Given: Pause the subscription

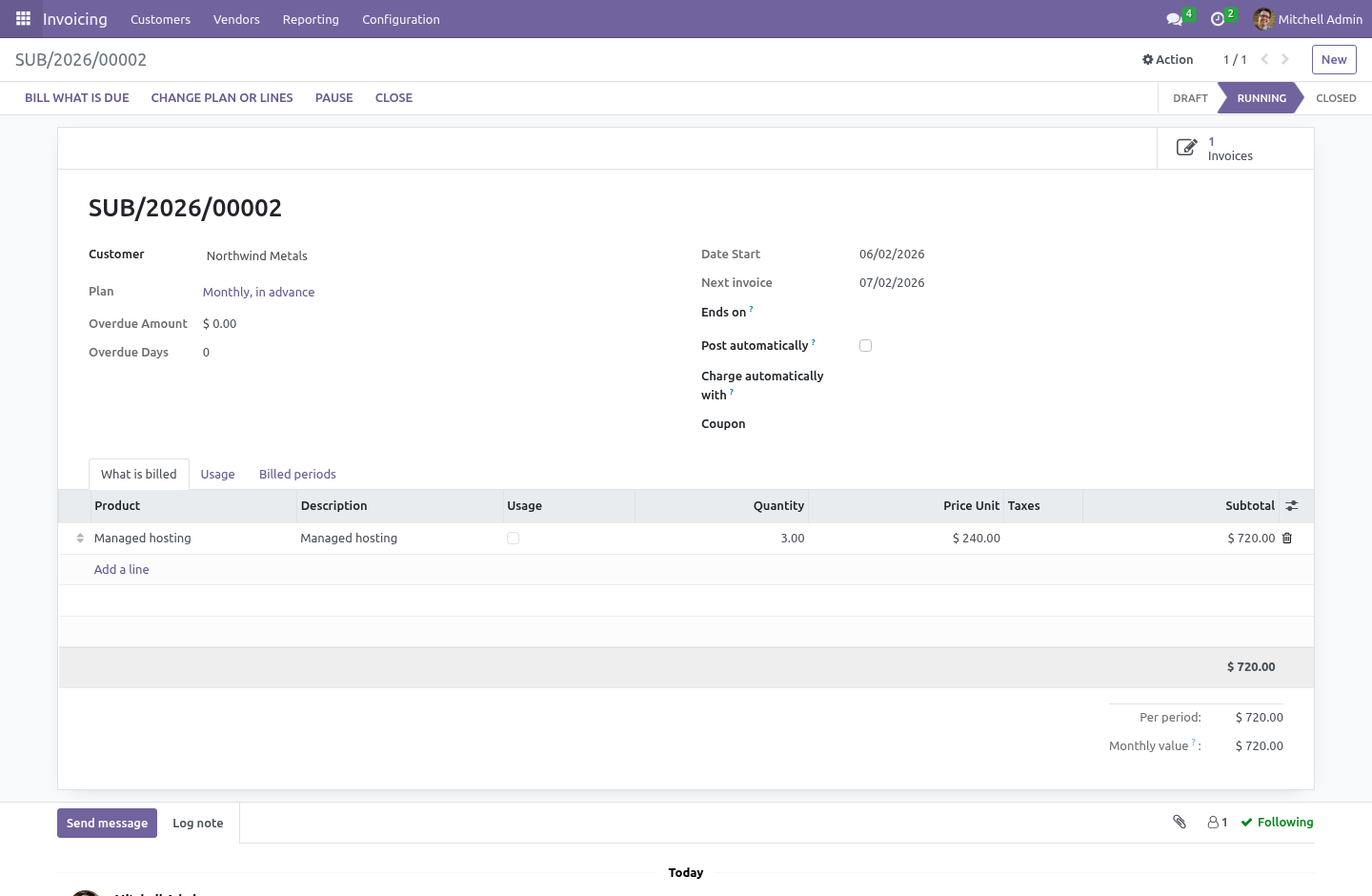Looking at the screenshot, I should coord(334,98).
